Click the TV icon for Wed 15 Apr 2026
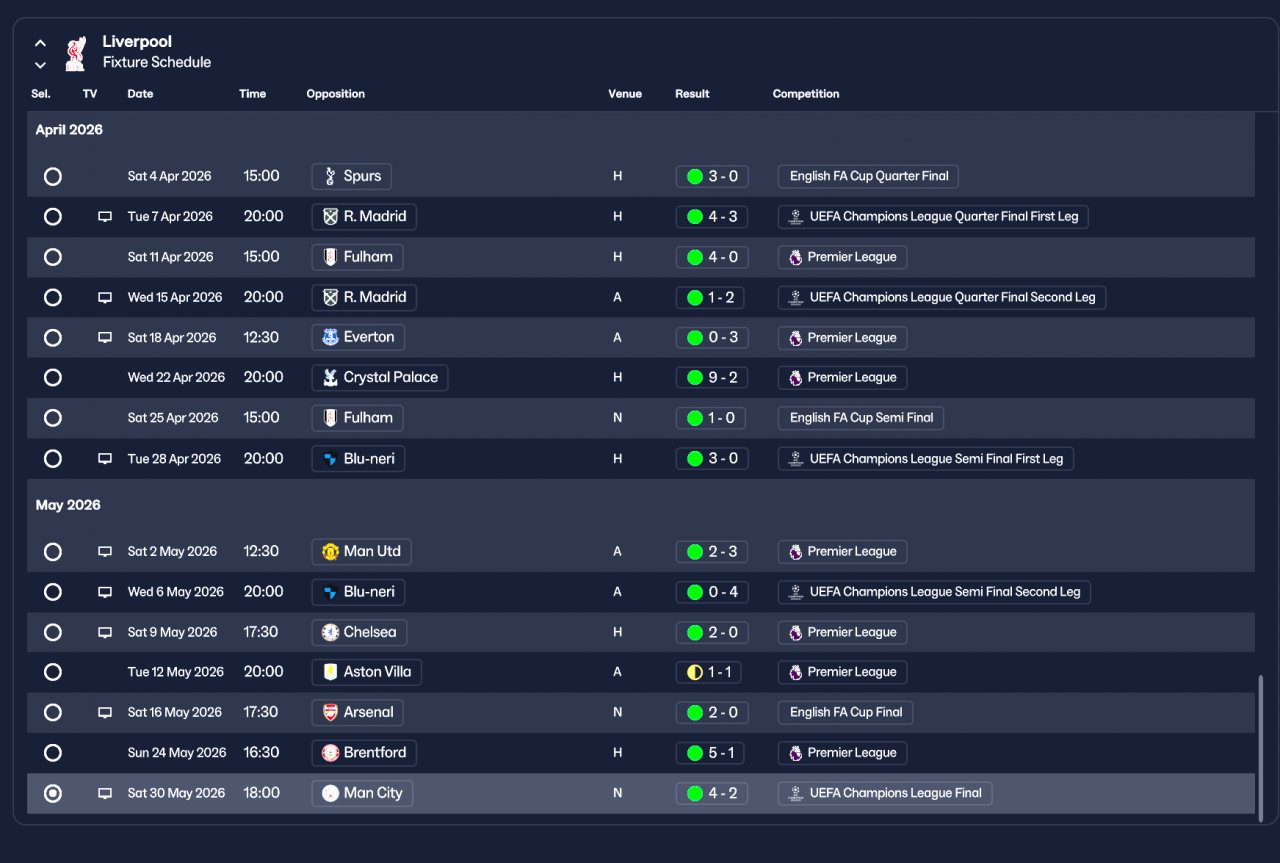This screenshot has height=863, width=1280. (105, 298)
